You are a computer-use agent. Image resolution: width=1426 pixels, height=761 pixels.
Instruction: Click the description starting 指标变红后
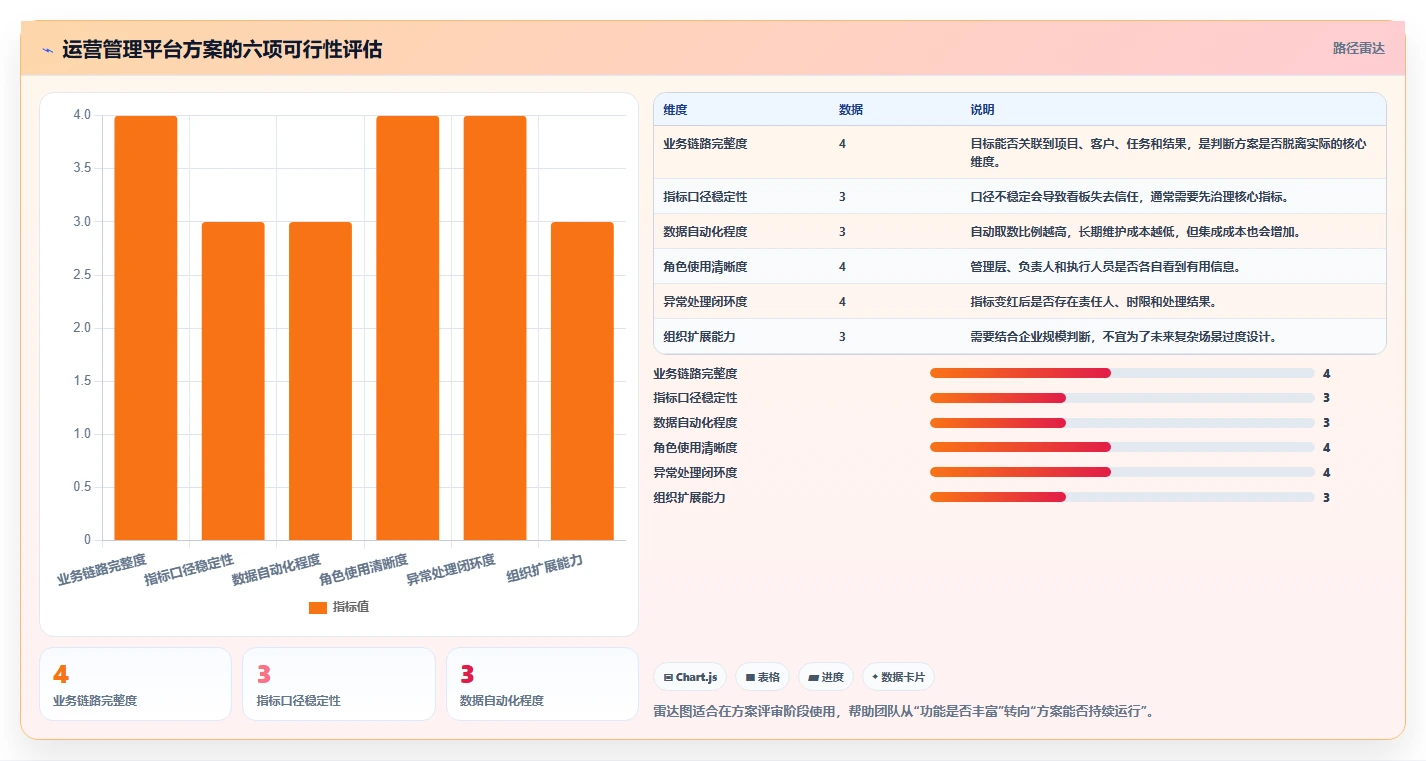tap(1093, 302)
